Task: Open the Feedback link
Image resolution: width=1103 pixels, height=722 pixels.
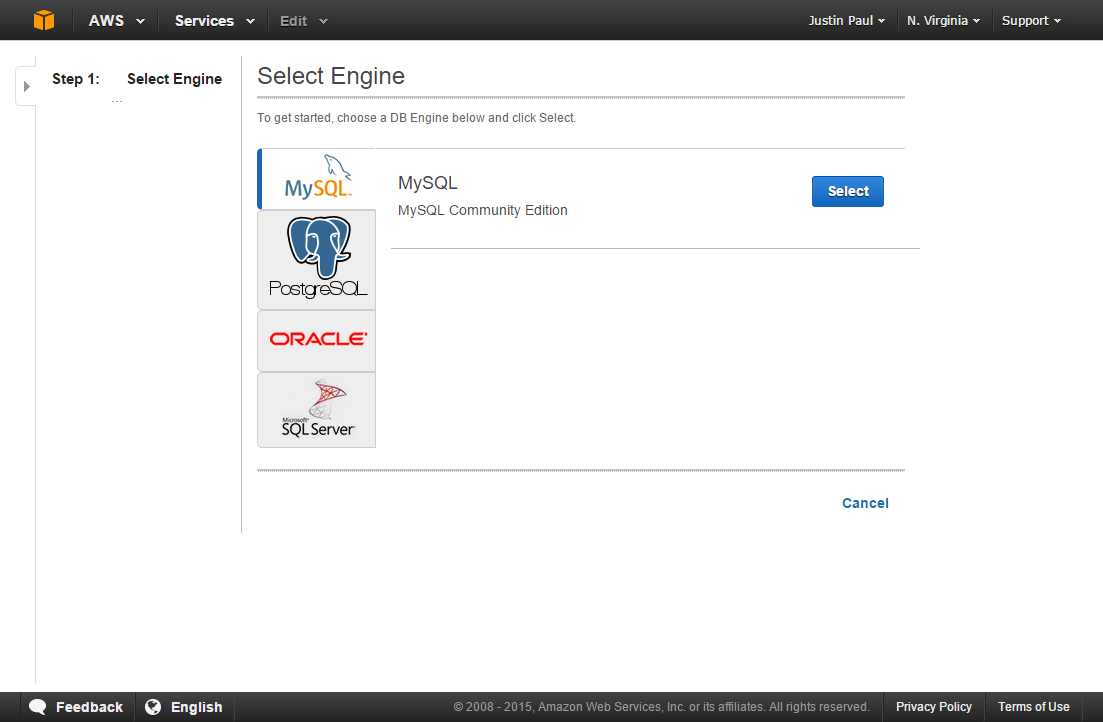Action: tap(89, 707)
